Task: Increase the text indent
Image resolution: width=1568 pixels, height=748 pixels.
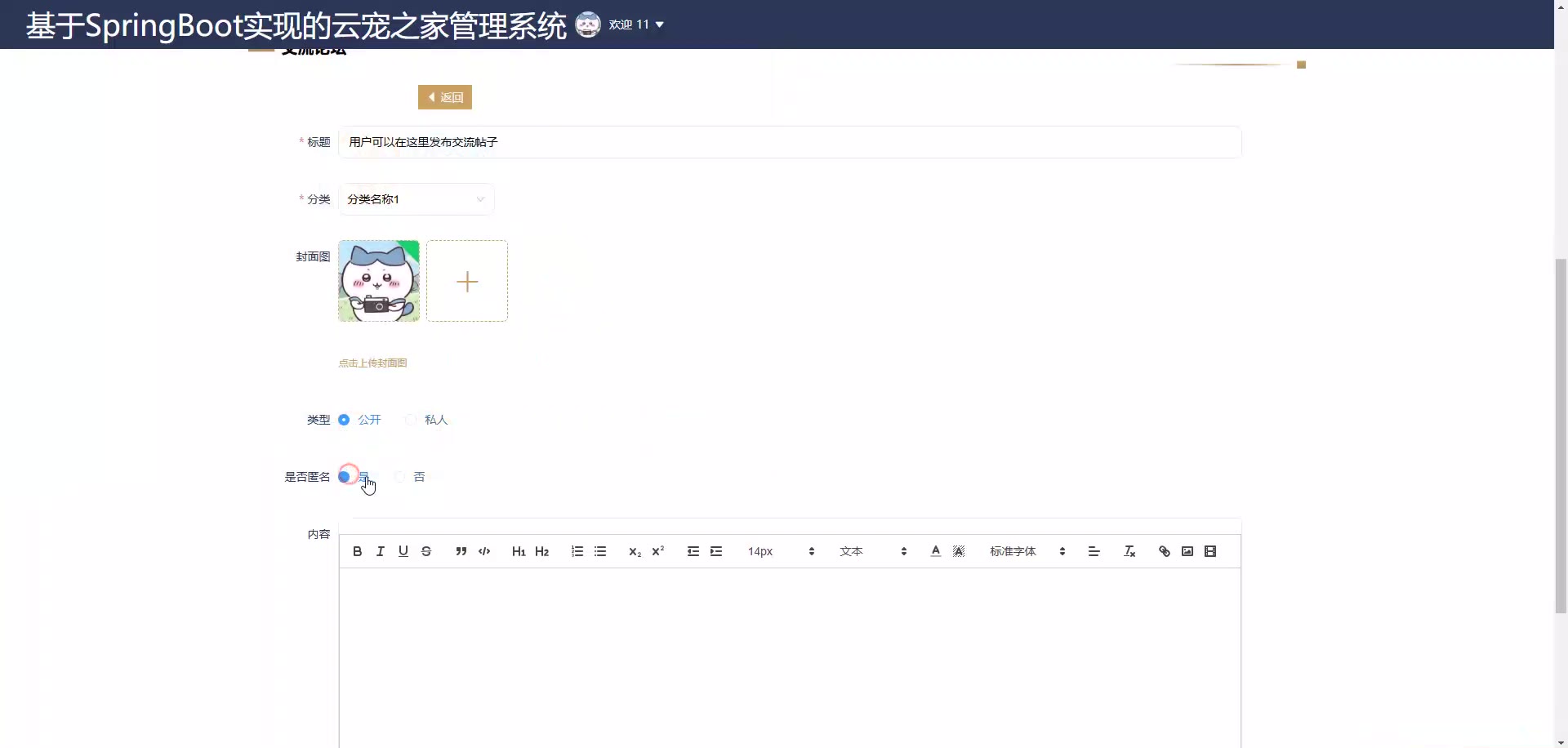Action: (x=716, y=551)
